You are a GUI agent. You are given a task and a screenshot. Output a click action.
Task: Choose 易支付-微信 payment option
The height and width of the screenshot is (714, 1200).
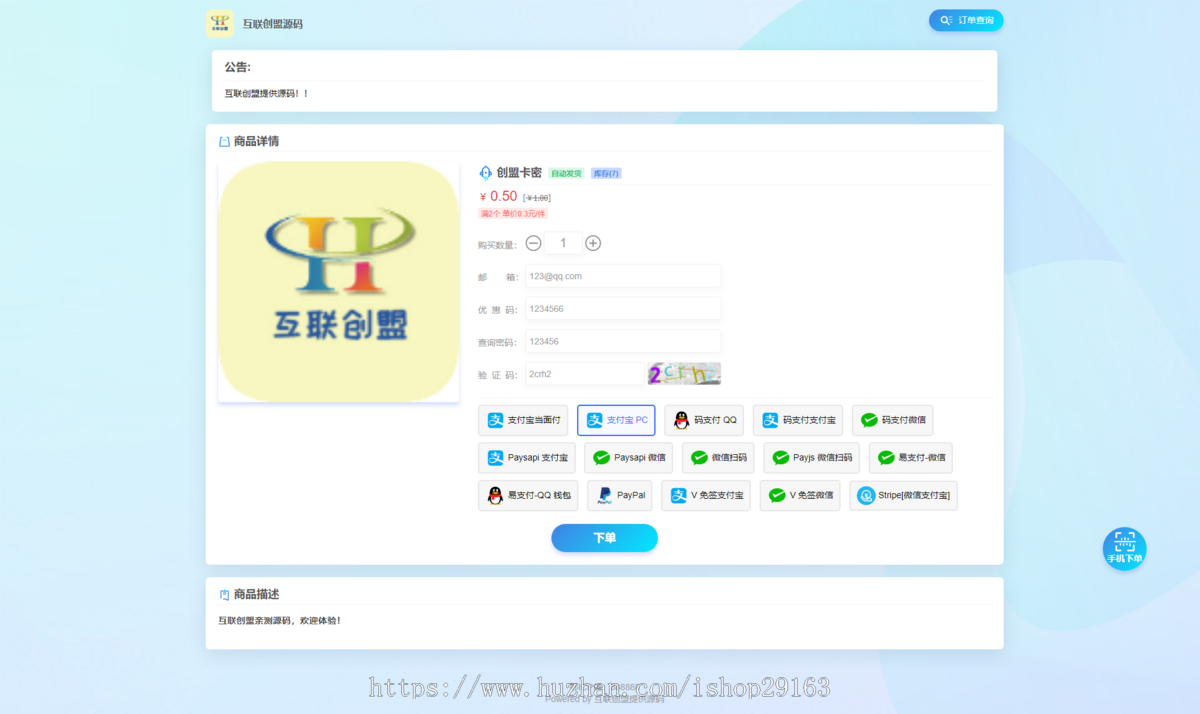click(x=911, y=458)
